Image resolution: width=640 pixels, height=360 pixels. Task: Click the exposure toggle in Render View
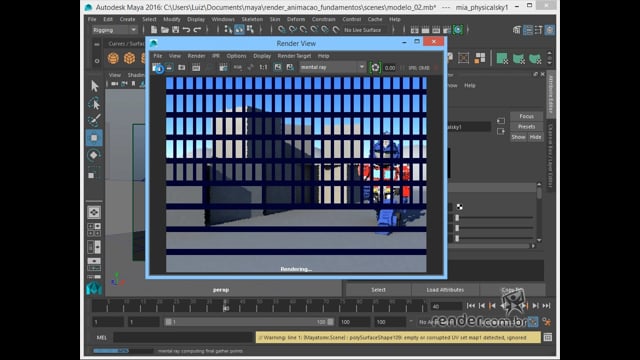pos(375,67)
